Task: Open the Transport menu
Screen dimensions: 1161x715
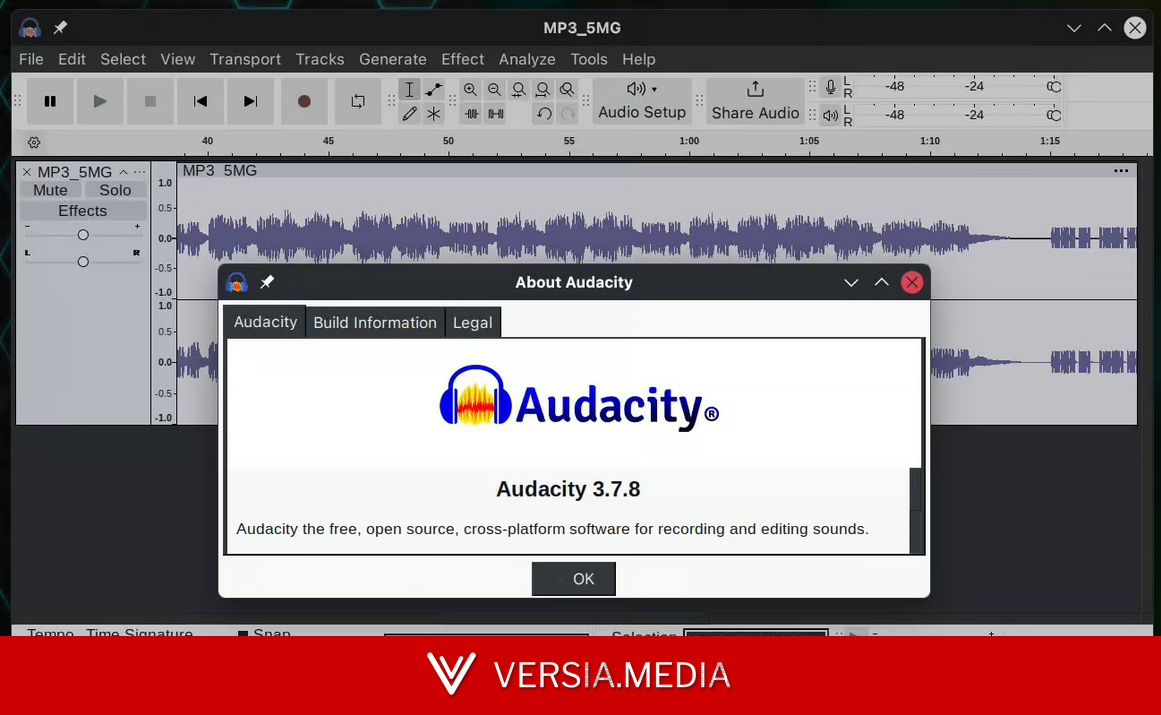Action: [x=245, y=59]
